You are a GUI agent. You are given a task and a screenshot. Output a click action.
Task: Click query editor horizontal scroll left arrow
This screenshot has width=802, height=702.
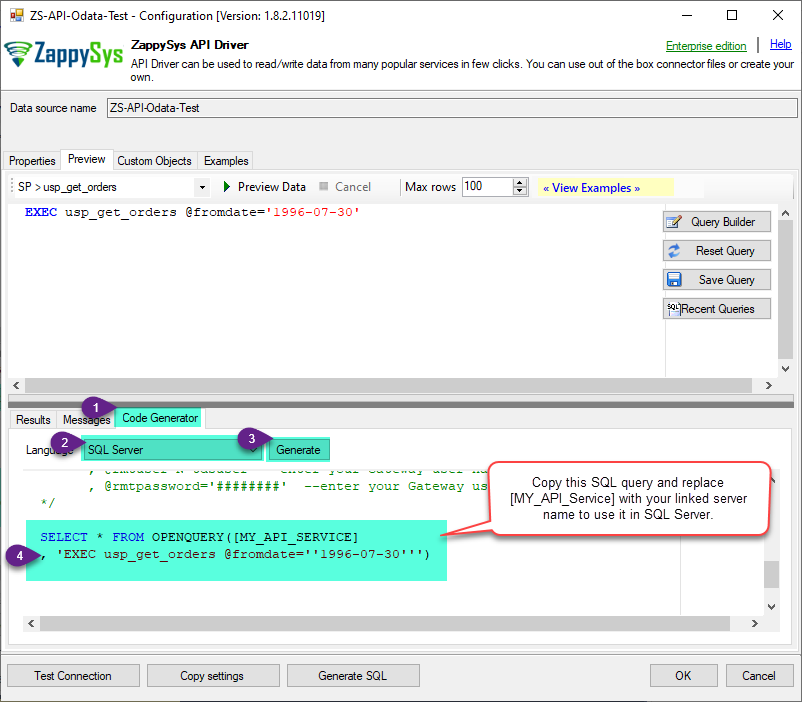pyautogui.click(x=16, y=385)
